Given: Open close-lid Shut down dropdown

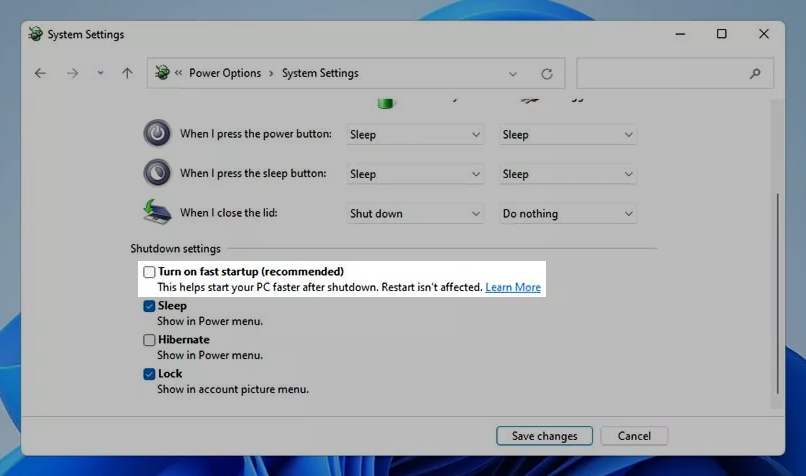Looking at the screenshot, I should 415,214.
